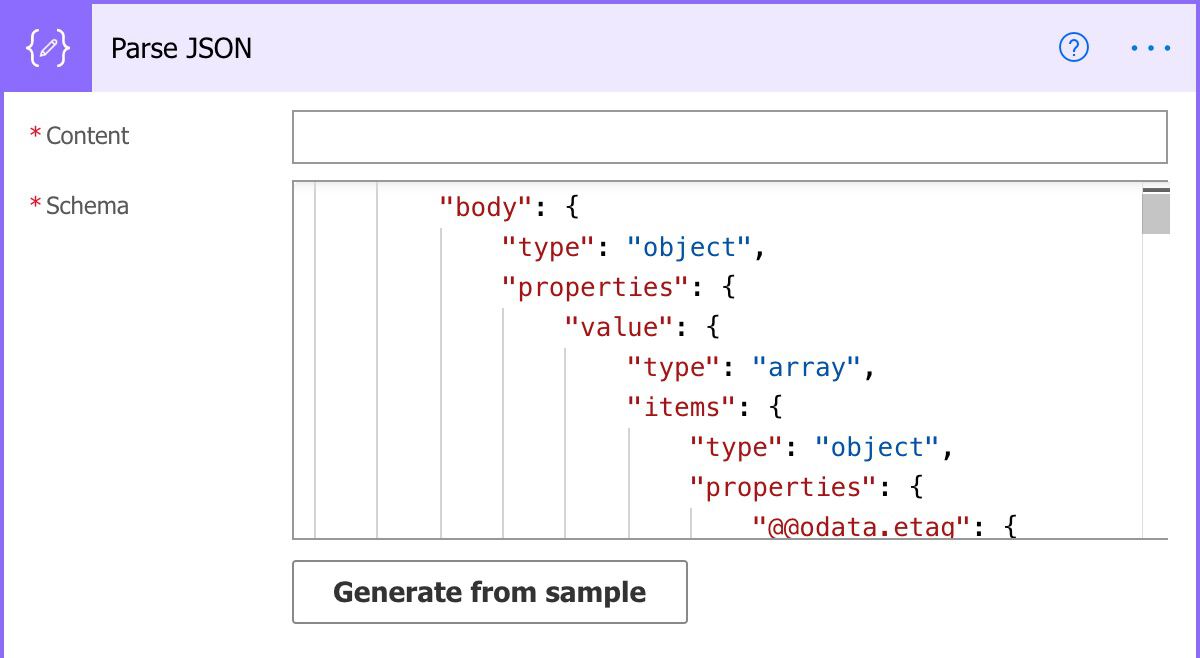This screenshot has width=1200, height=658.
Task: Click the "type" key directly under "body"
Action: click(x=546, y=248)
